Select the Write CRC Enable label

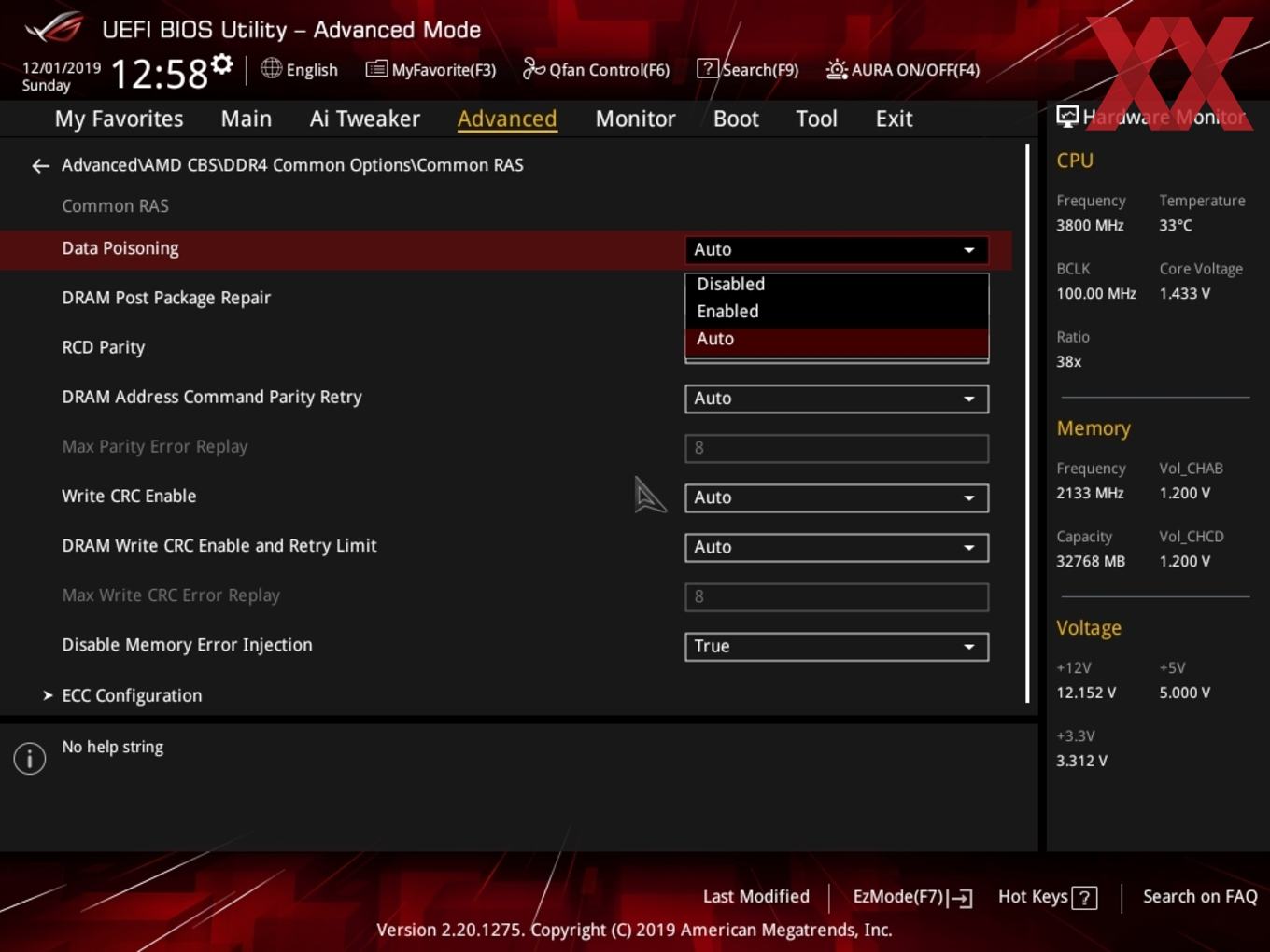pyautogui.click(x=129, y=496)
